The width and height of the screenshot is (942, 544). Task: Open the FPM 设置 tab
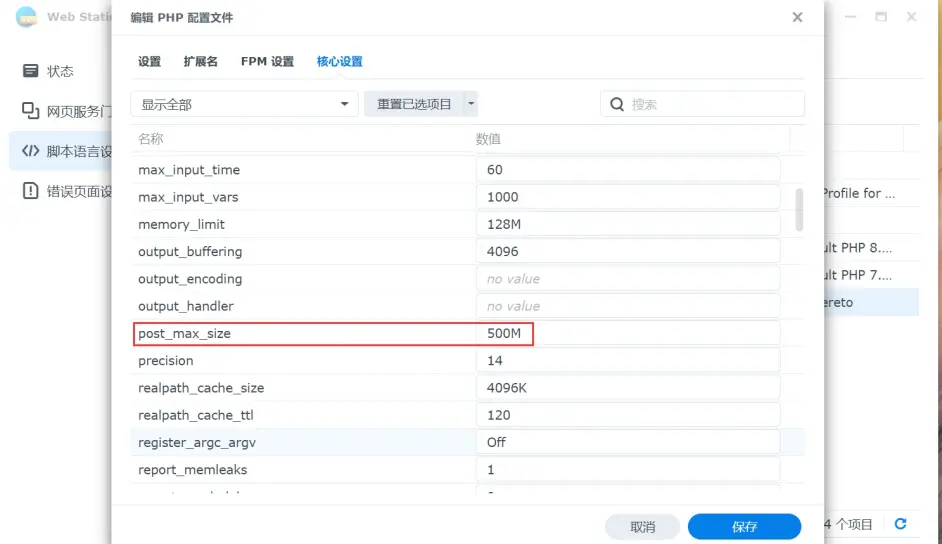[267, 62]
